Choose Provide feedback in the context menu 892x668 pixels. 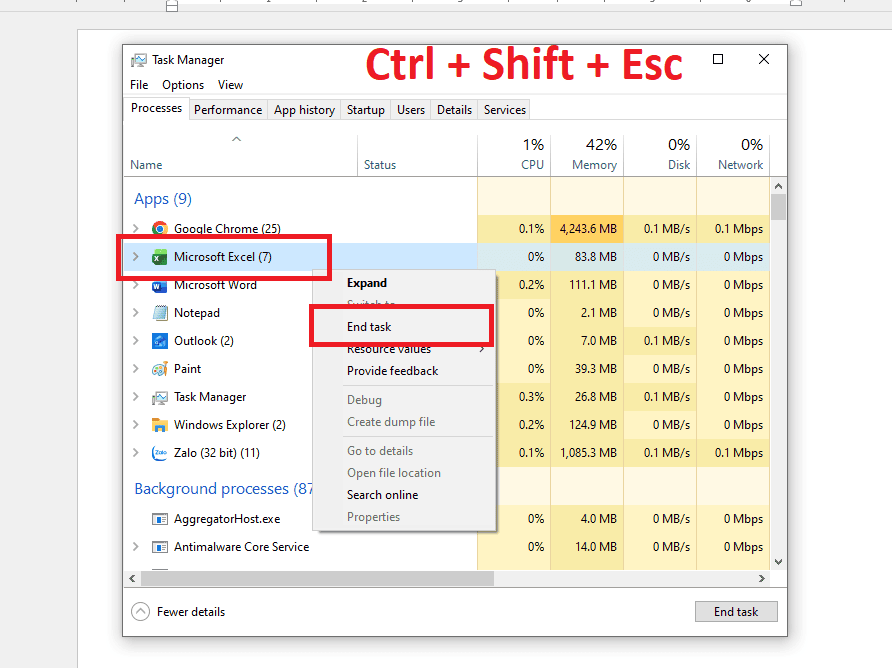coord(404,371)
